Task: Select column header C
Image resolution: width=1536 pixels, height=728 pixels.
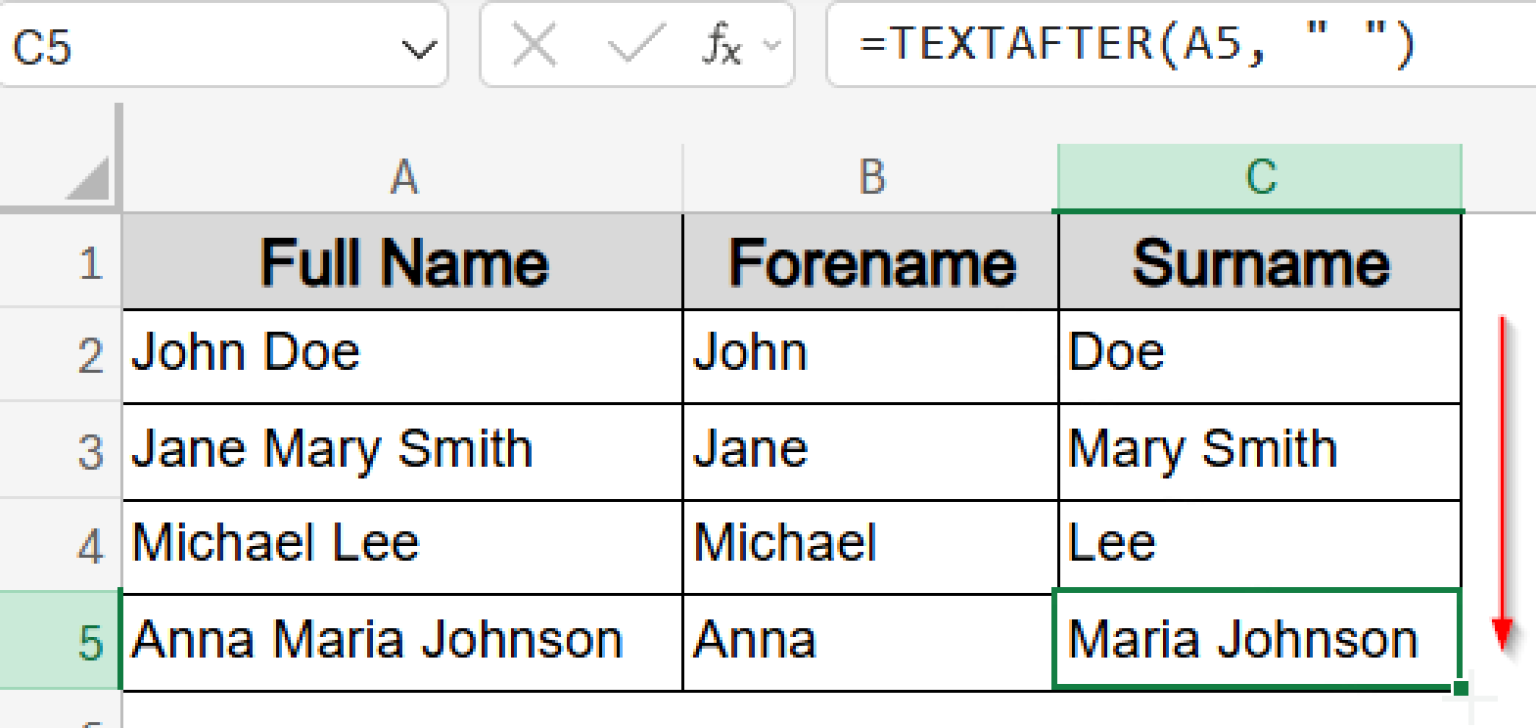Action: point(1258,178)
